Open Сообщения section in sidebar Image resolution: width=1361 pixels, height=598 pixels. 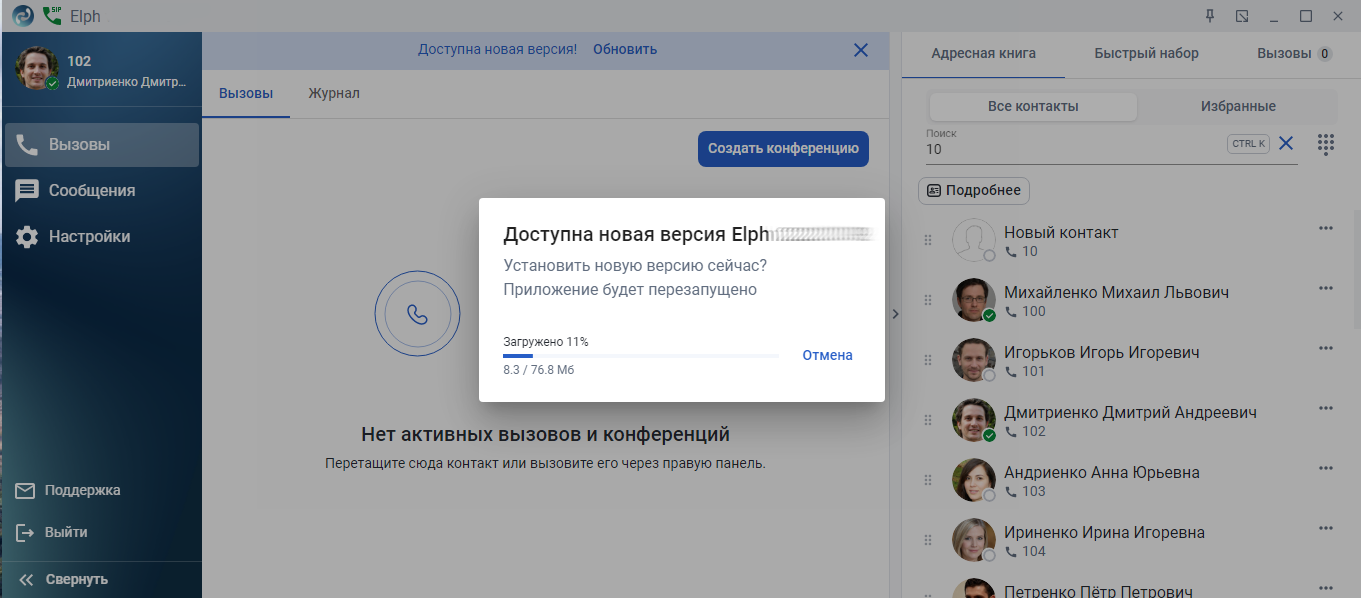[91, 190]
